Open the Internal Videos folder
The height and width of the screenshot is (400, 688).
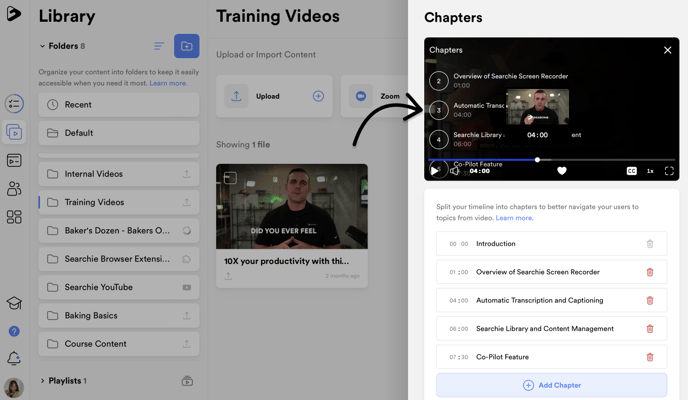click(x=119, y=174)
